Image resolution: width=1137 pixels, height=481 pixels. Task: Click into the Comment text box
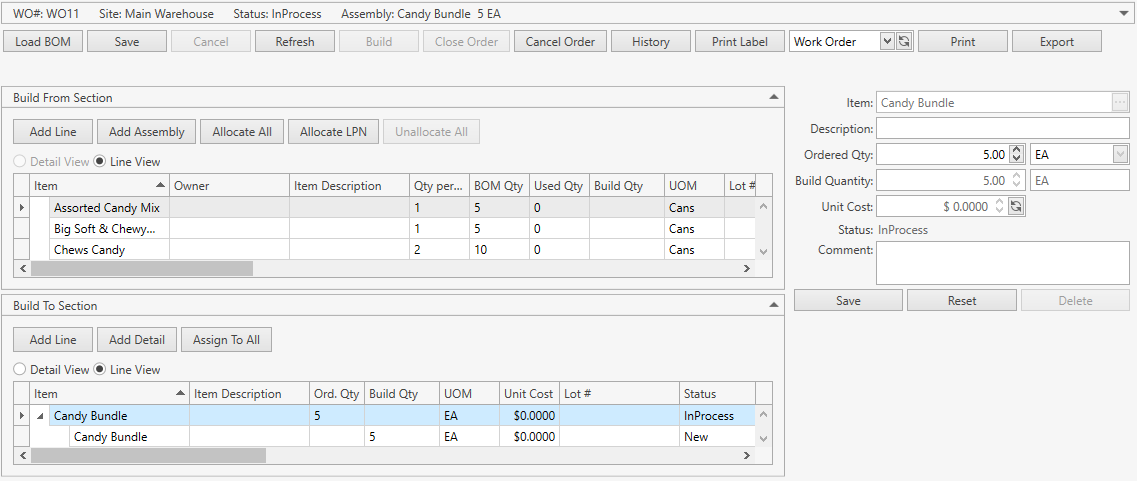[1002, 263]
